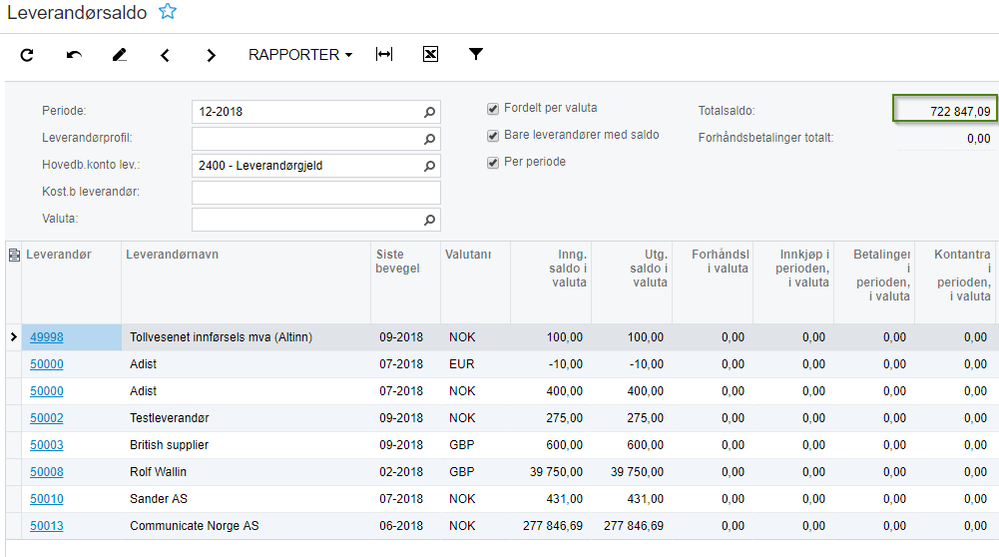Add Leverandørsaldo to favorites with star

(x=168, y=13)
